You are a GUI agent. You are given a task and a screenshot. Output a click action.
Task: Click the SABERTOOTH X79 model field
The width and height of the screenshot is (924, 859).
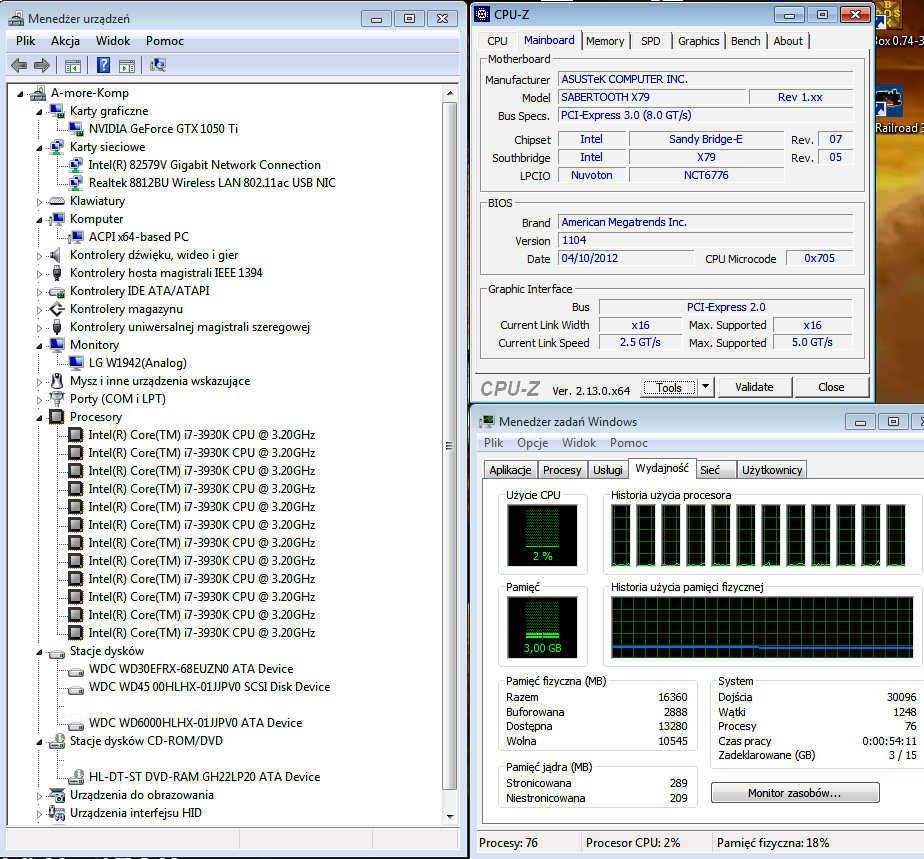click(651, 97)
